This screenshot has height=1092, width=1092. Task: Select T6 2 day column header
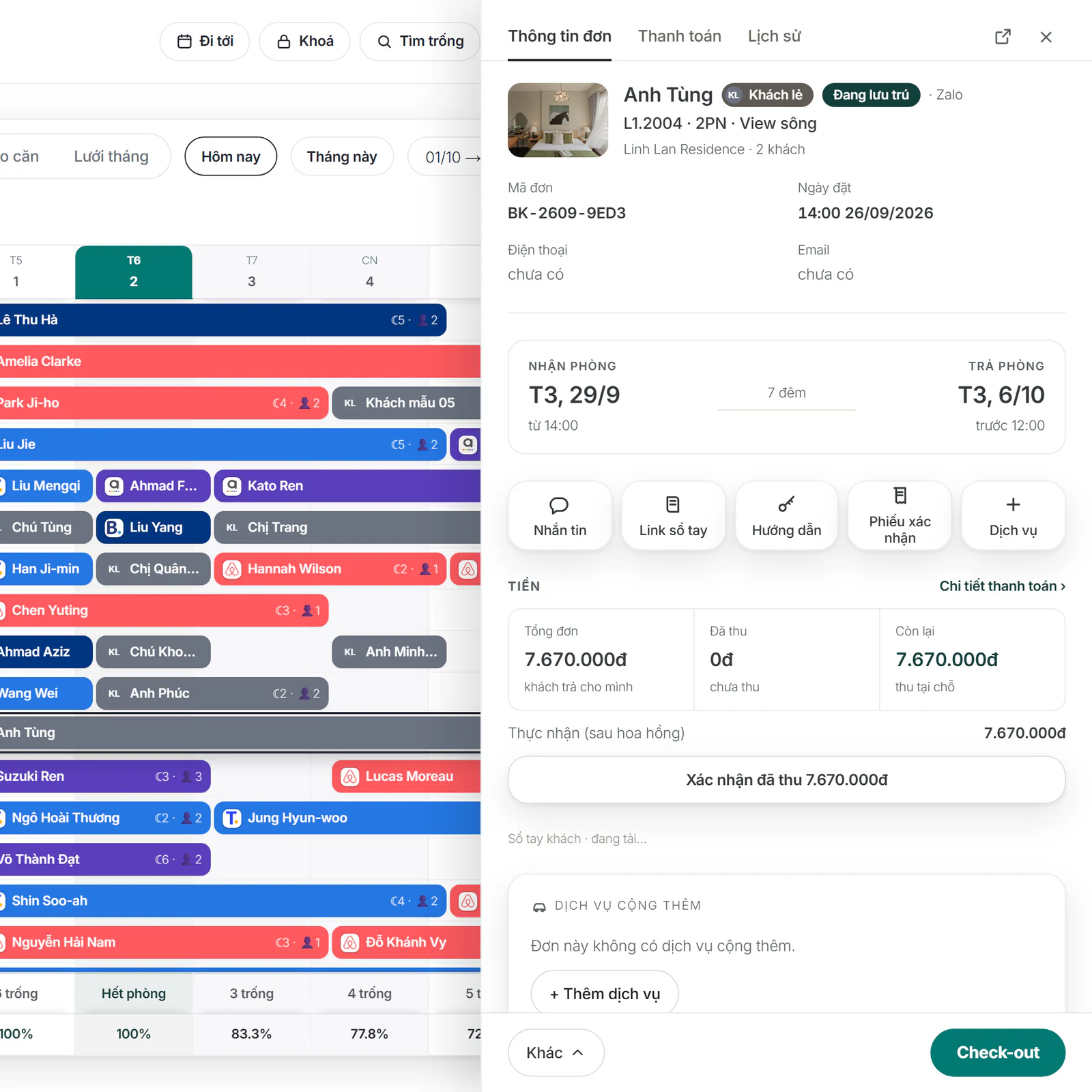pyautogui.click(x=134, y=272)
